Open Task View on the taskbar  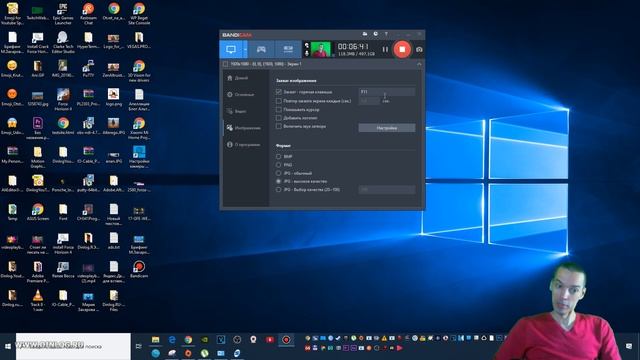pos(139,346)
